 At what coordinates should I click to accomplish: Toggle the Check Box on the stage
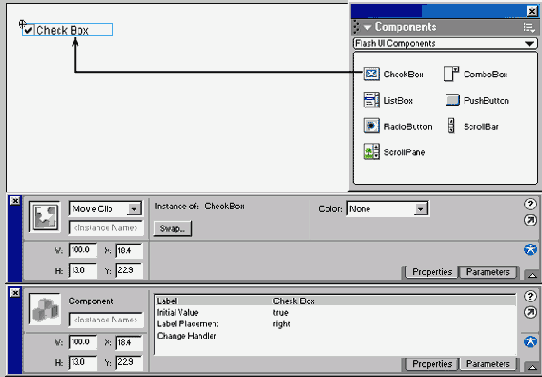coord(28,30)
